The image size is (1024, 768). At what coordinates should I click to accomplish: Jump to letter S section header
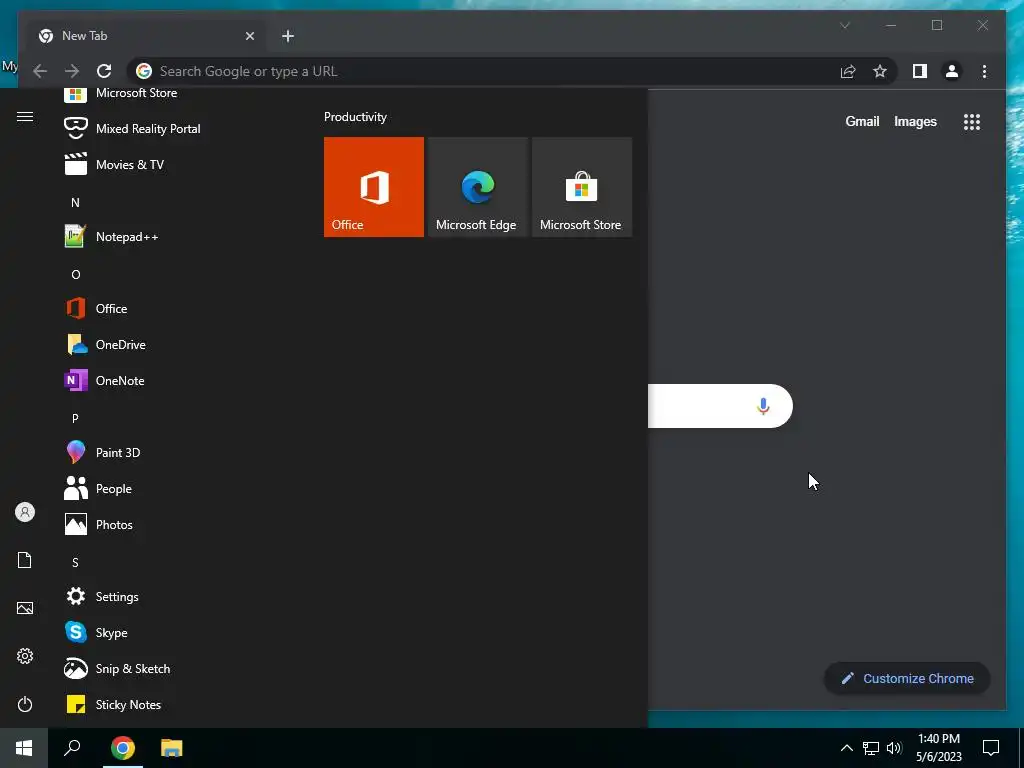[x=75, y=562]
